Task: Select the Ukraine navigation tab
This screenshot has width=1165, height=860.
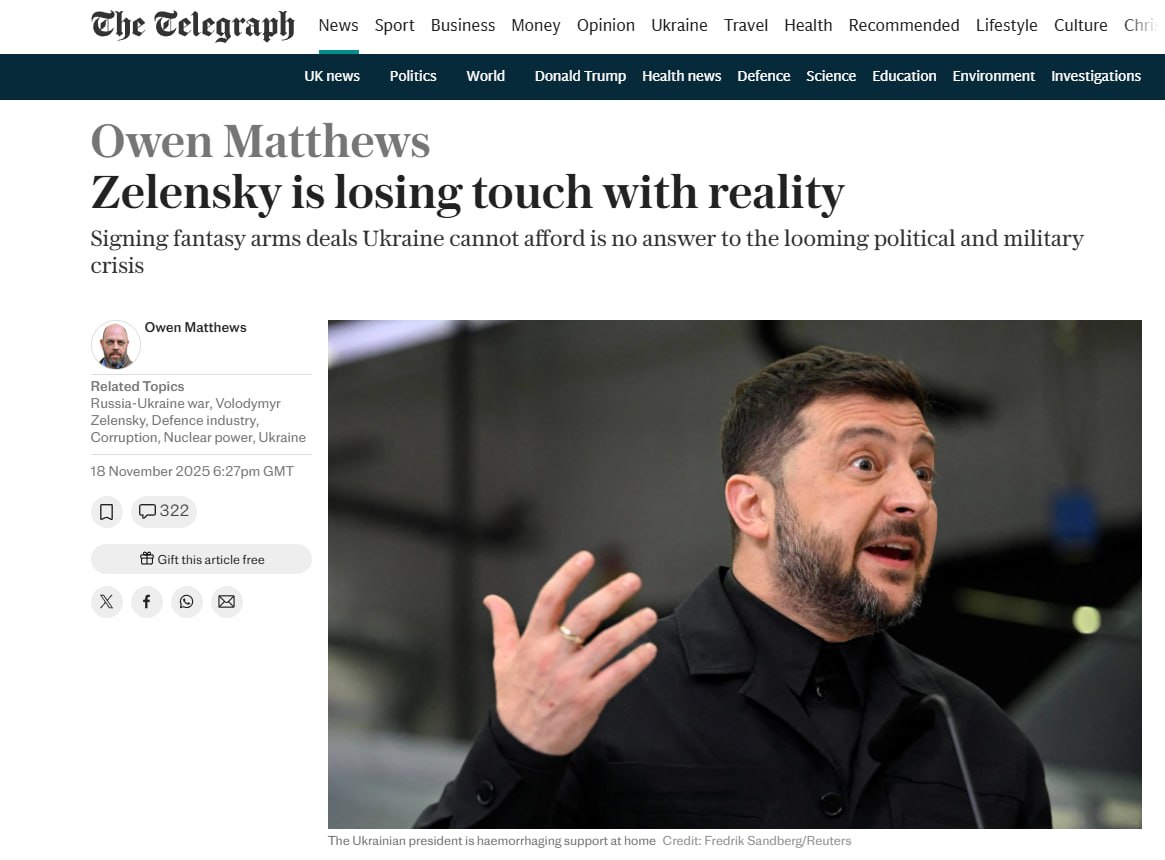Action: click(679, 25)
